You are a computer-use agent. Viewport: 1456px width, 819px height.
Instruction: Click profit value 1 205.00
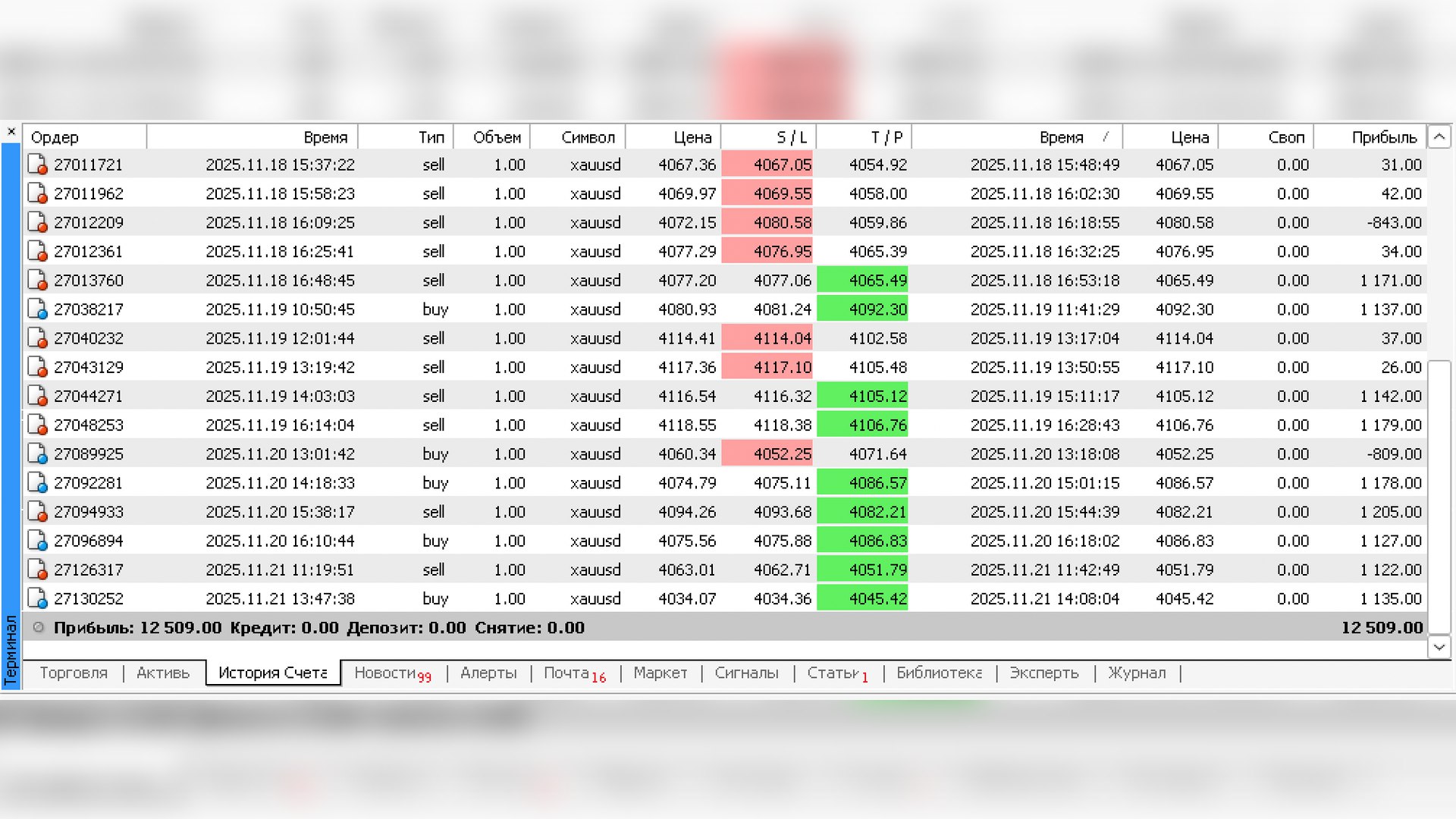1391,512
